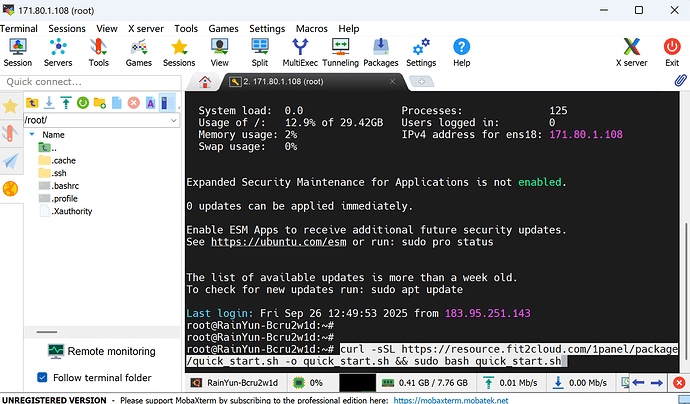Toggle Follow terminal folder checkbox
690x404 pixels.
[x=42, y=377]
